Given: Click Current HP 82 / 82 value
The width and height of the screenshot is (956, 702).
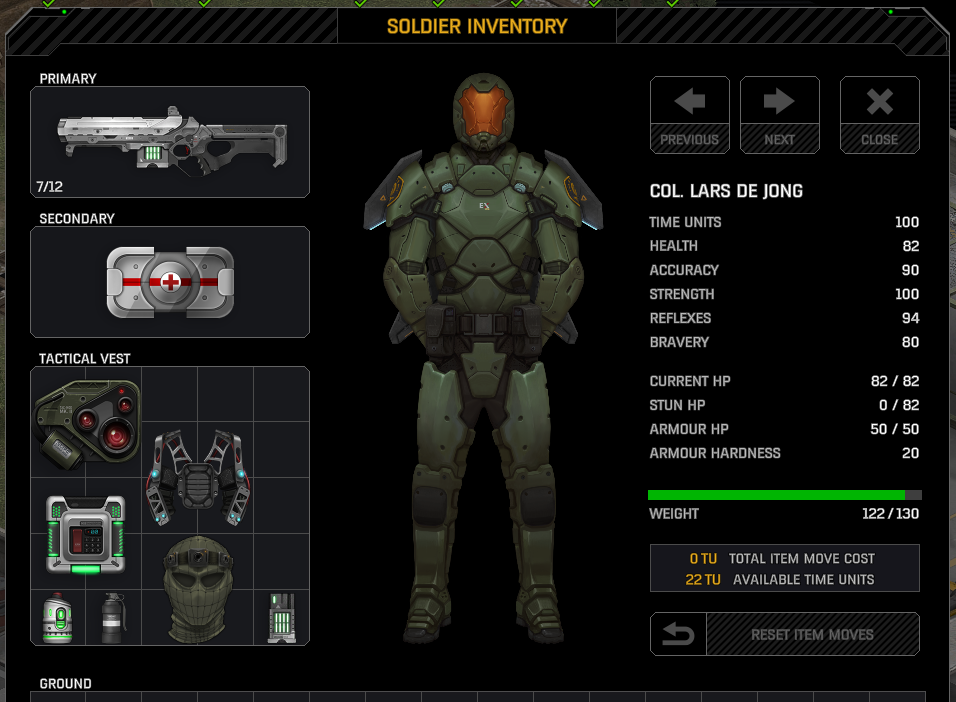Looking at the screenshot, I should (895, 381).
